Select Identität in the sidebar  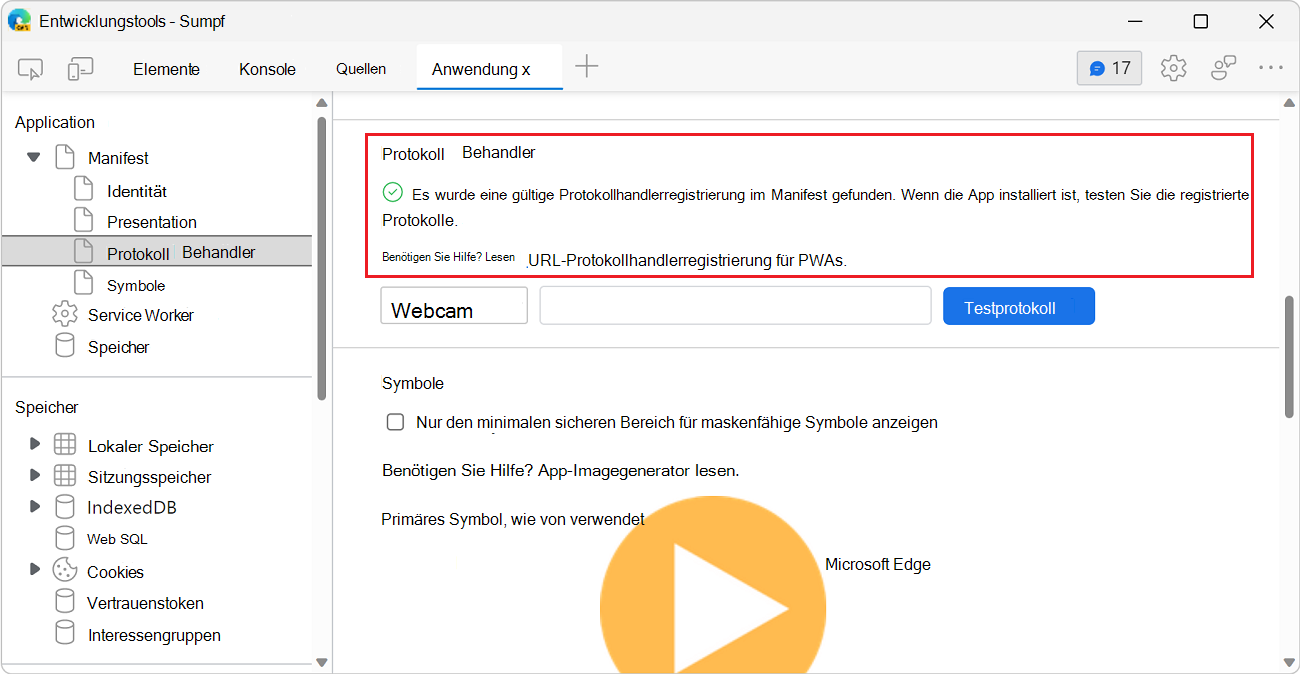pos(137,191)
